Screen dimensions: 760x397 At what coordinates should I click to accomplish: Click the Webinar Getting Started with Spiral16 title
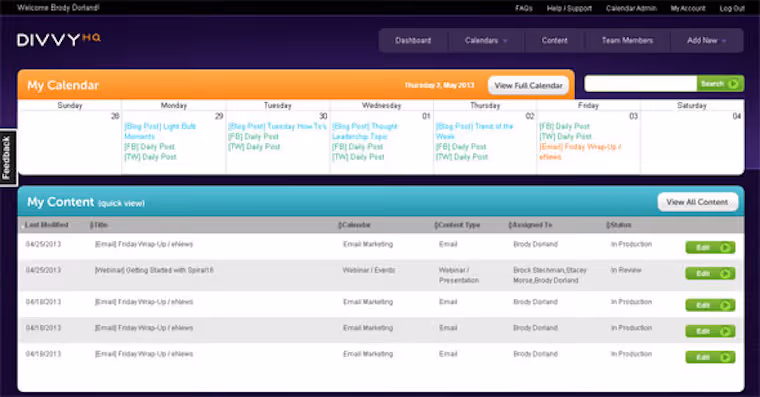[x=154, y=270]
